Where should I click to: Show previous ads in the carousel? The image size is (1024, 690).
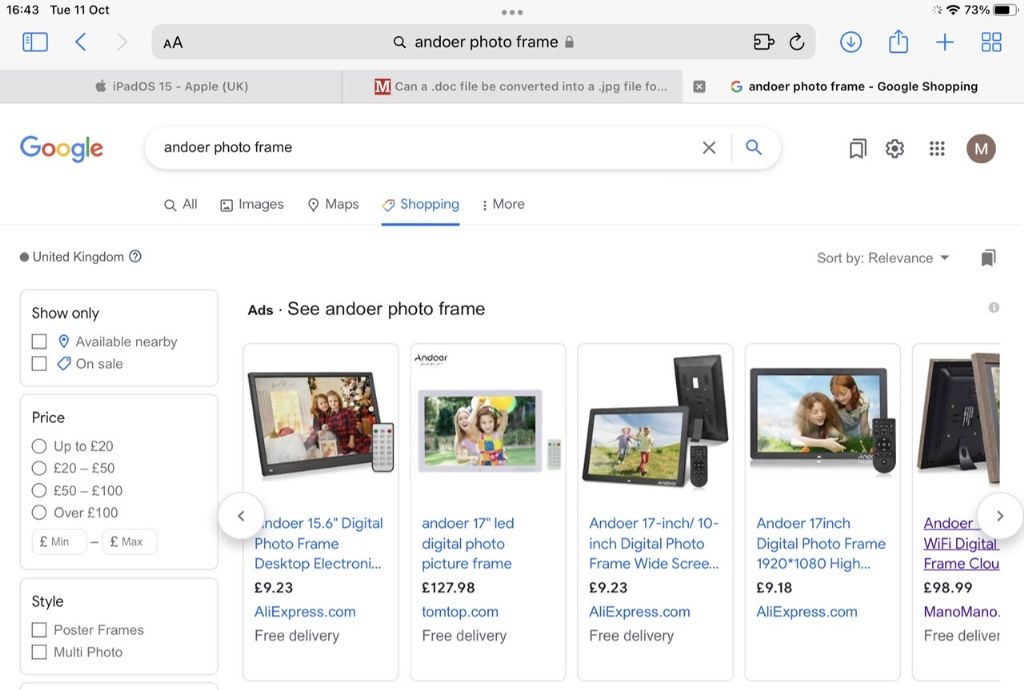[241, 516]
